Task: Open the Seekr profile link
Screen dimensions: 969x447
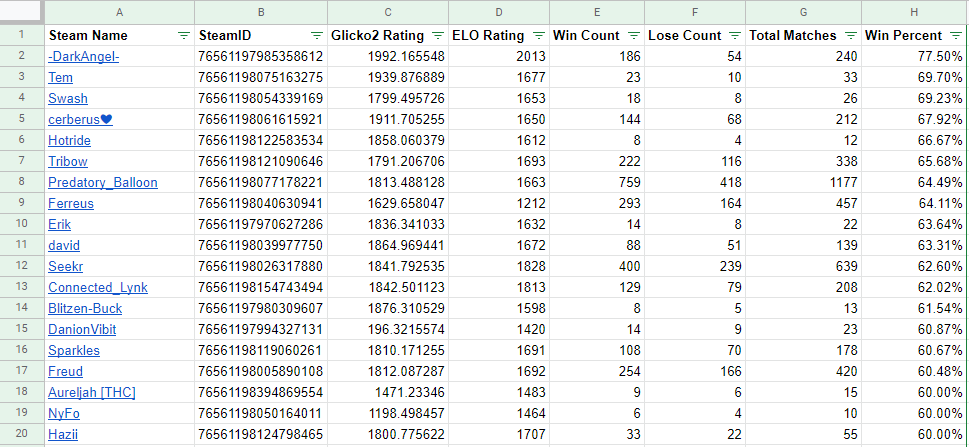Action: [x=66, y=266]
